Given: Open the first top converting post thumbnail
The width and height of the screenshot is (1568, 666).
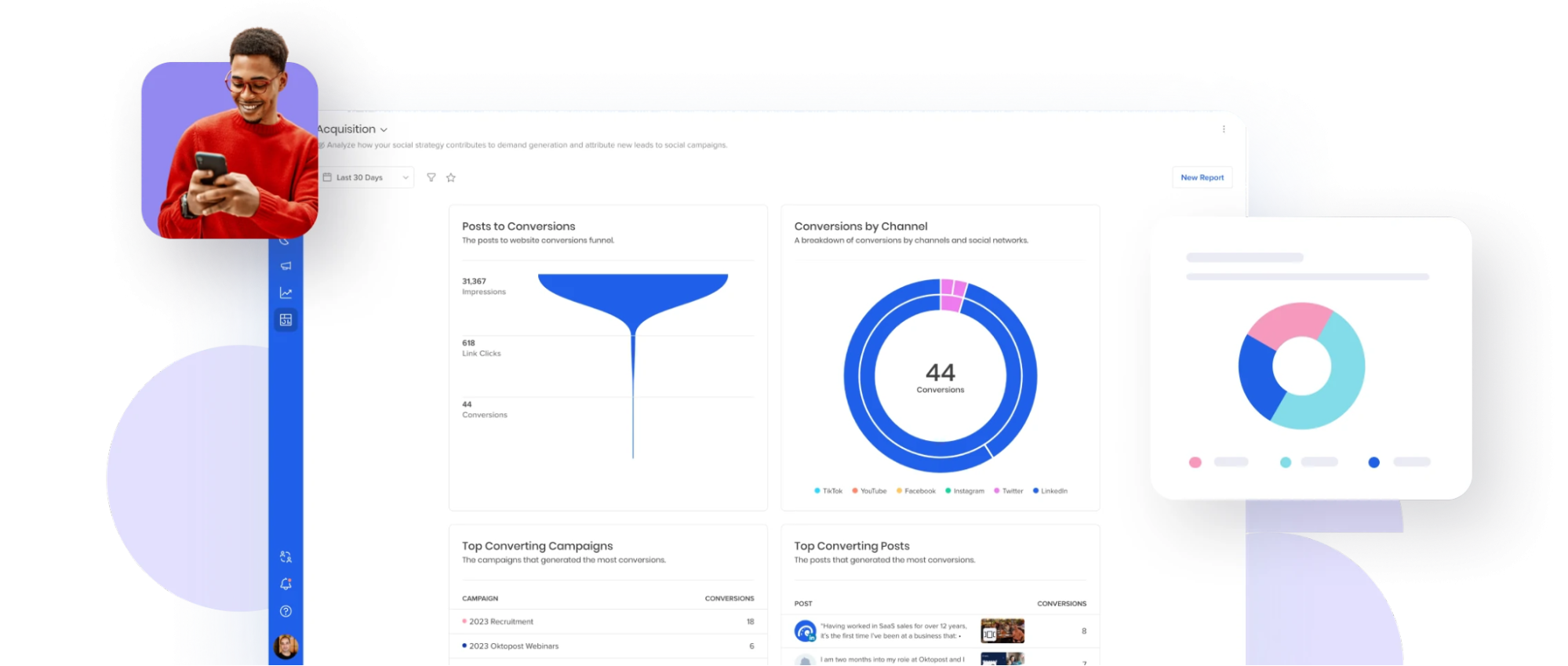Looking at the screenshot, I should pos(1002,631).
